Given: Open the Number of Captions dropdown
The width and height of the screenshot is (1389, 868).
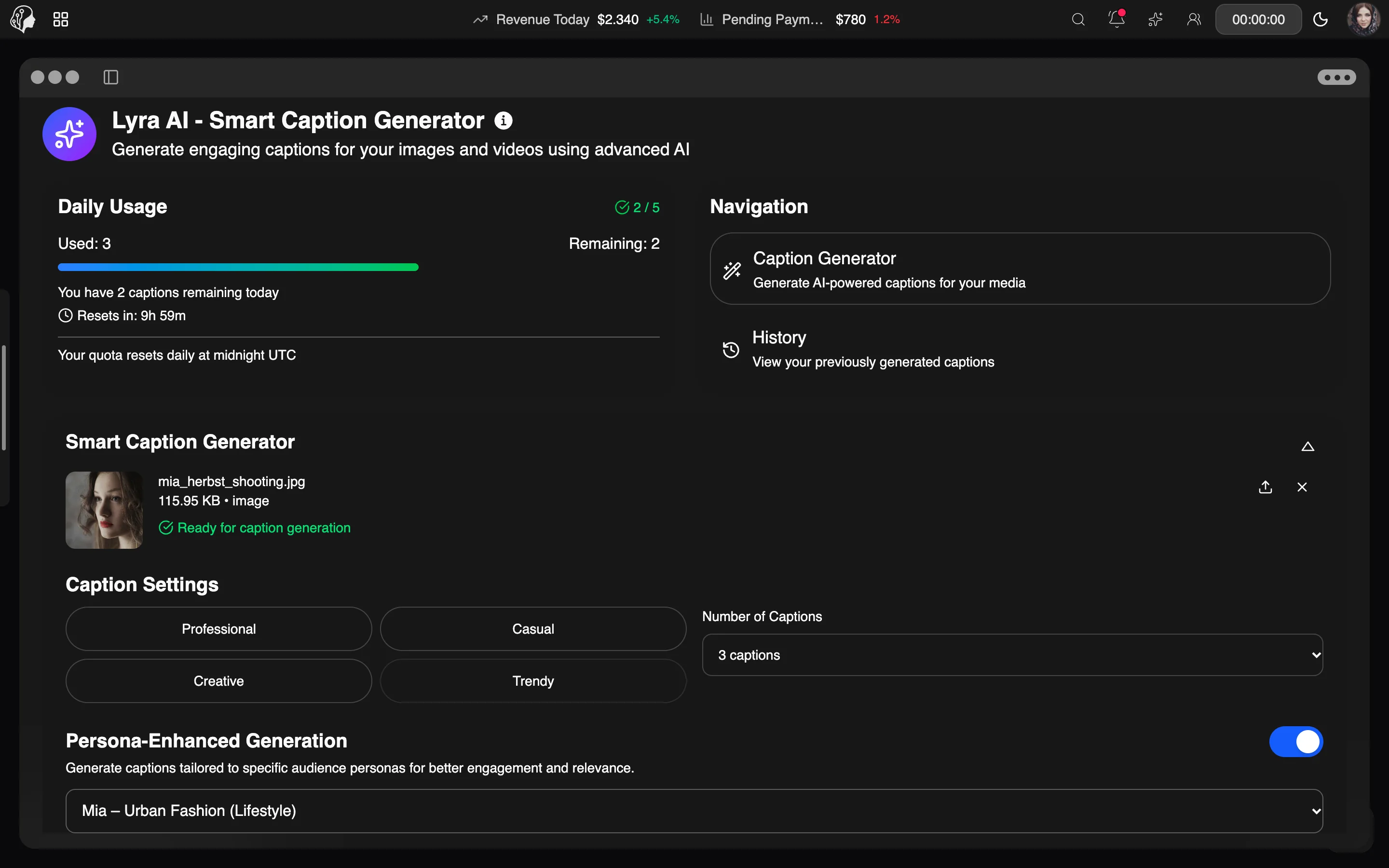Looking at the screenshot, I should tap(1012, 655).
